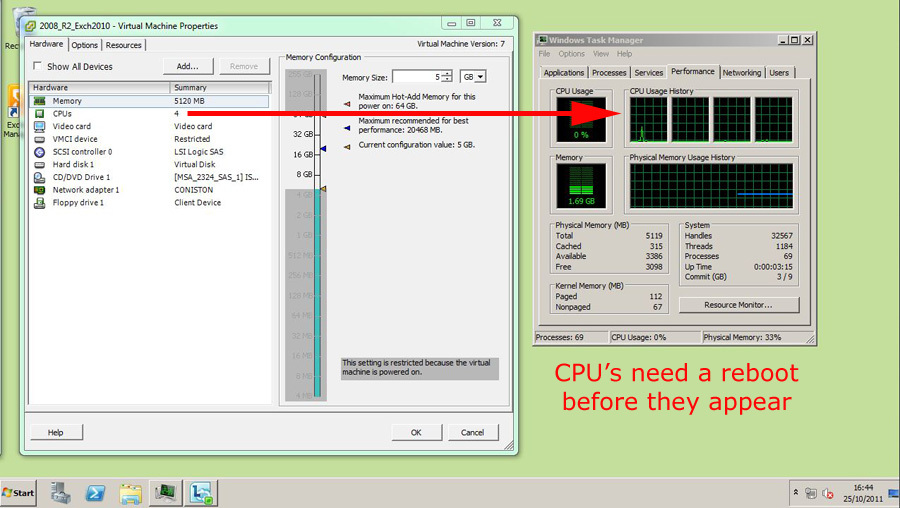Open the Performance tab in Task Manager

pyautogui.click(x=693, y=72)
